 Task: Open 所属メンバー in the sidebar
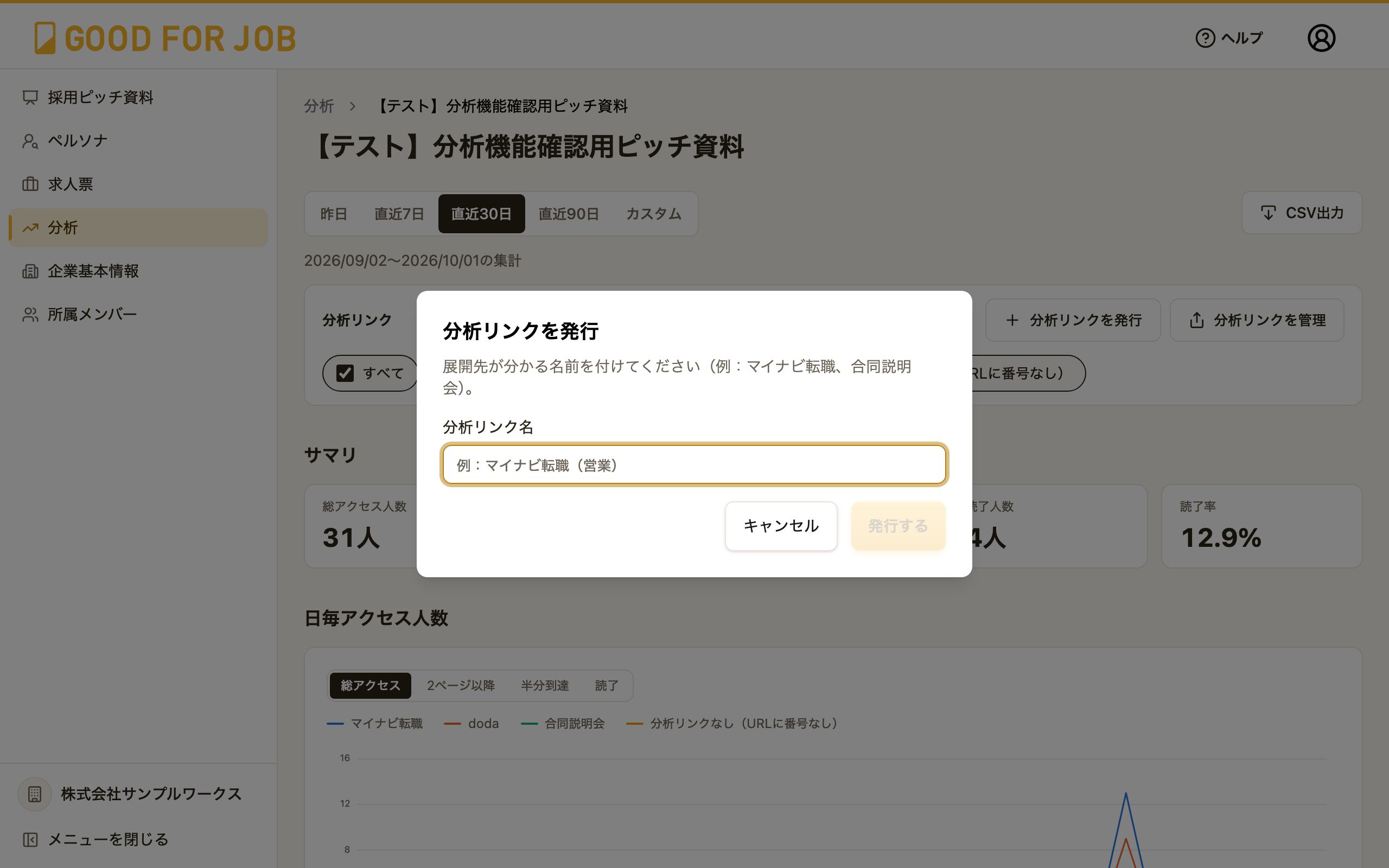(x=138, y=315)
